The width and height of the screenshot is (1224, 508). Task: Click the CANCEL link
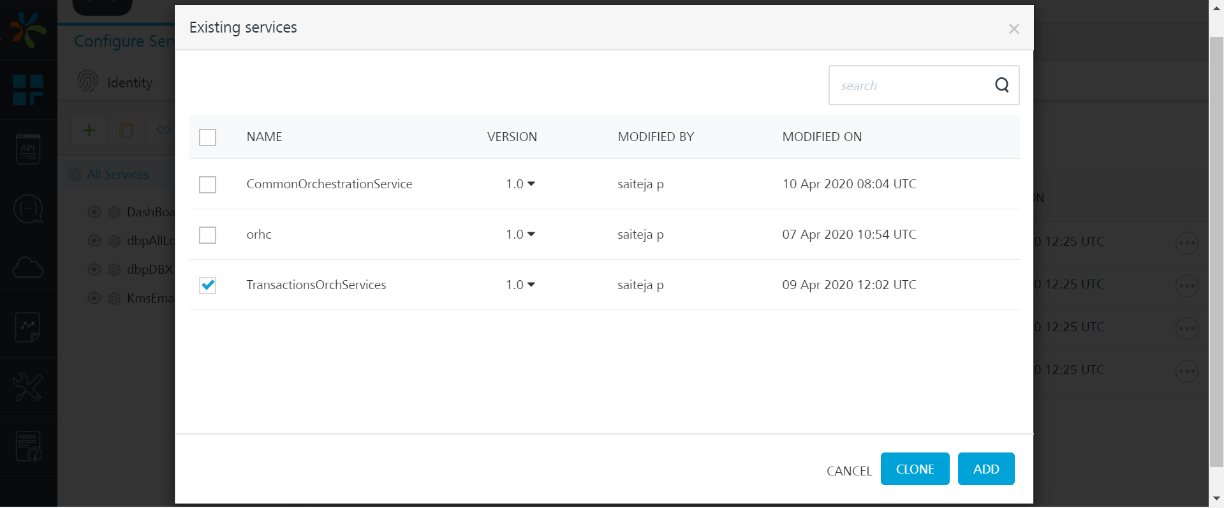(x=849, y=471)
